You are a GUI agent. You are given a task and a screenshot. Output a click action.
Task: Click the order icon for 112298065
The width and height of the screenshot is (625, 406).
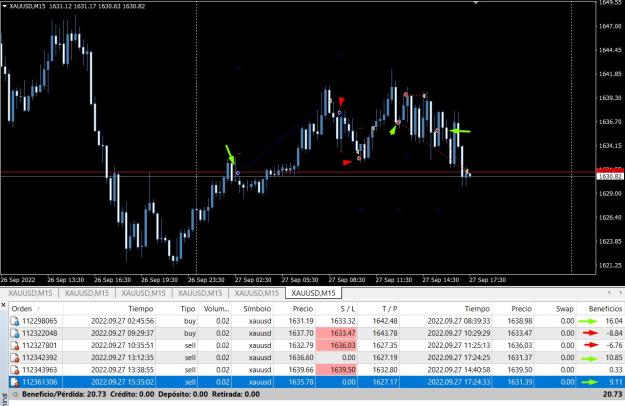pos(15,321)
